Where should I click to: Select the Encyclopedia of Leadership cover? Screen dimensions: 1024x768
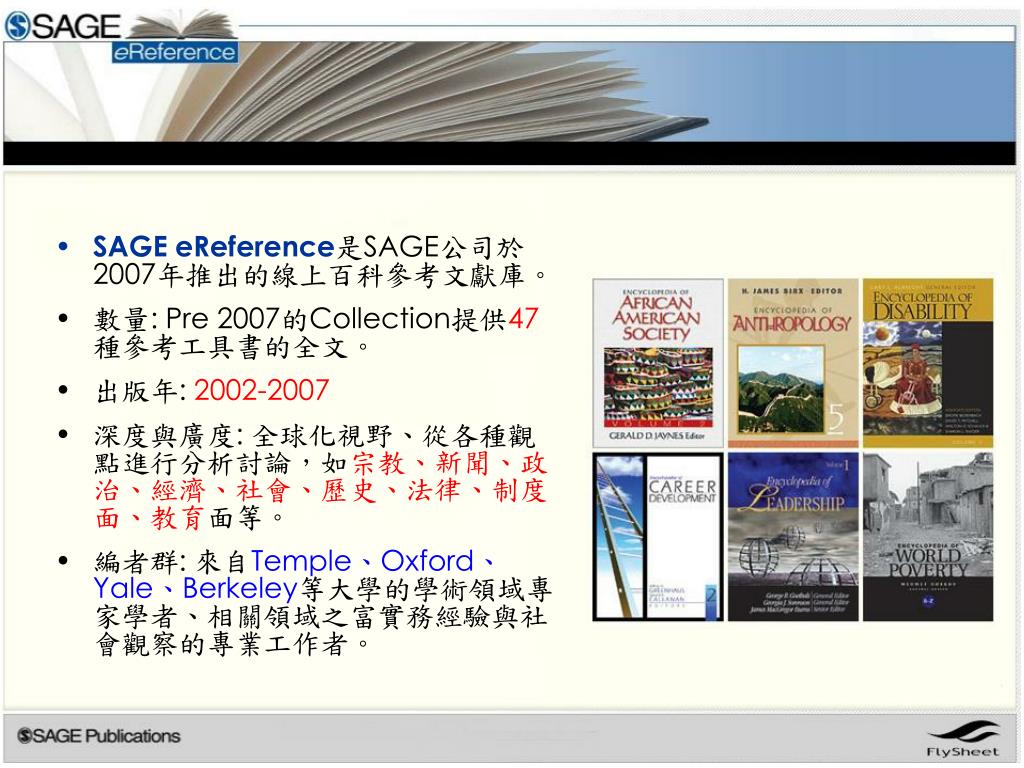pyautogui.click(x=793, y=536)
